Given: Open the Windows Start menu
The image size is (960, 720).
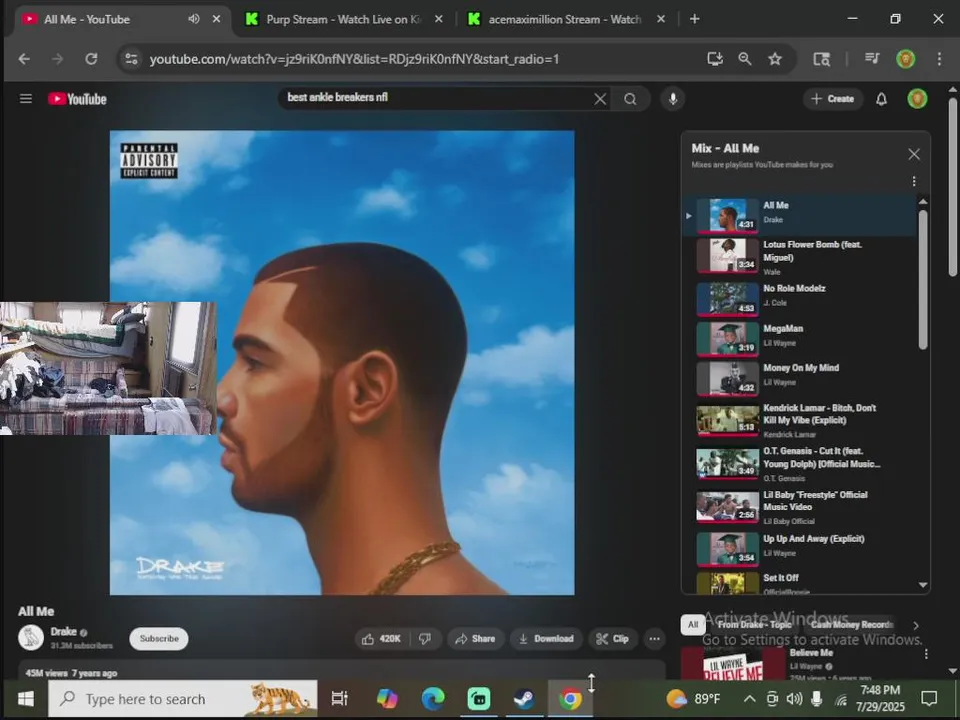Looking at the screenshot, I should pyautogui.click(x=26, y=699).
